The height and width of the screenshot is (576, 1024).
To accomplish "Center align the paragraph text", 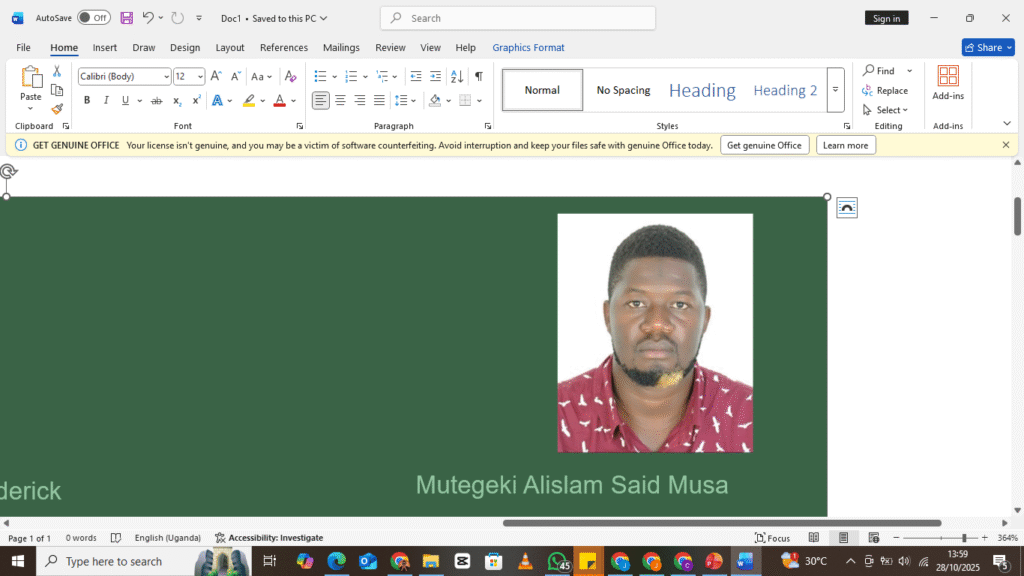I will coord(340,100).
